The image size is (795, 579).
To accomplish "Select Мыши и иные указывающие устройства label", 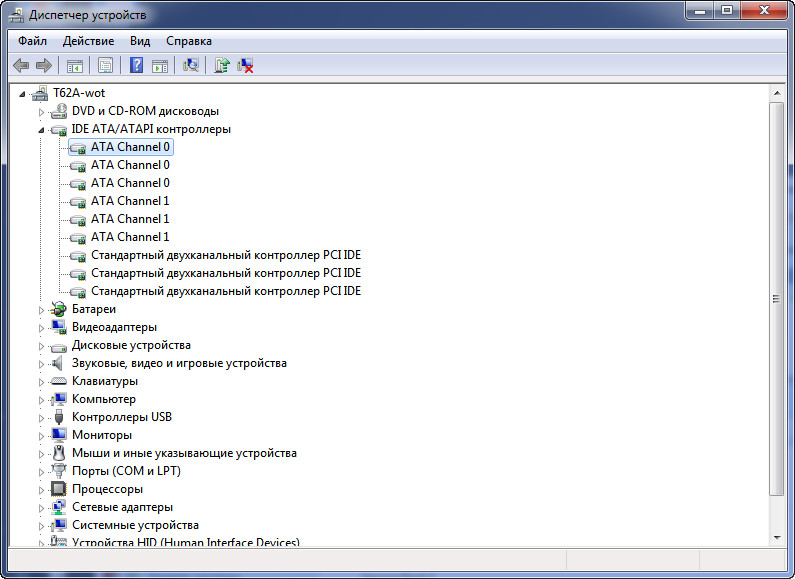I will [x=185, y=453].
